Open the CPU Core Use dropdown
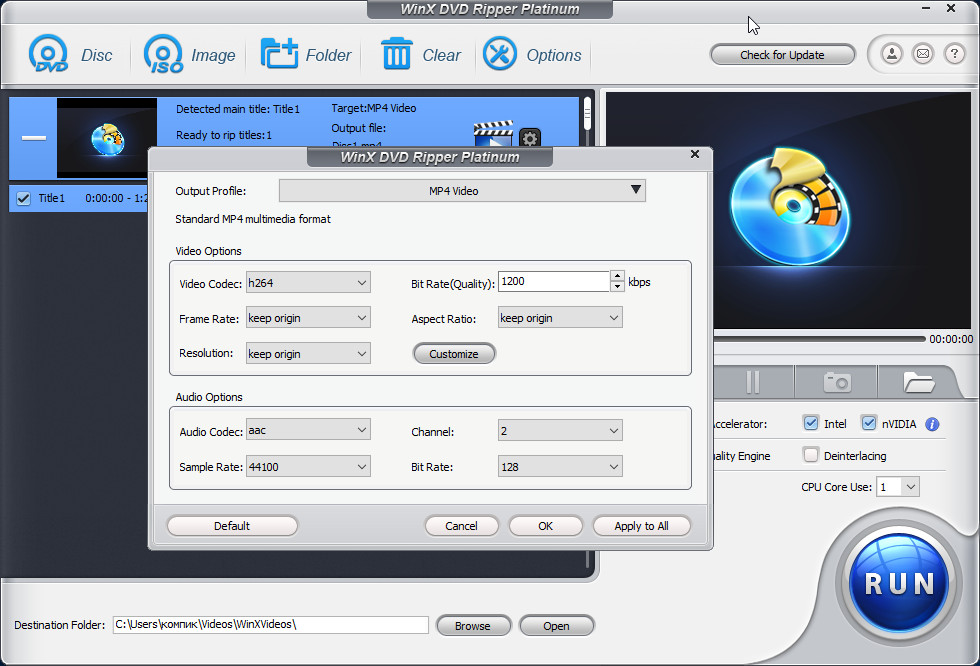Image resolution: width=980 pixels, height=666 pixels. 898,486
